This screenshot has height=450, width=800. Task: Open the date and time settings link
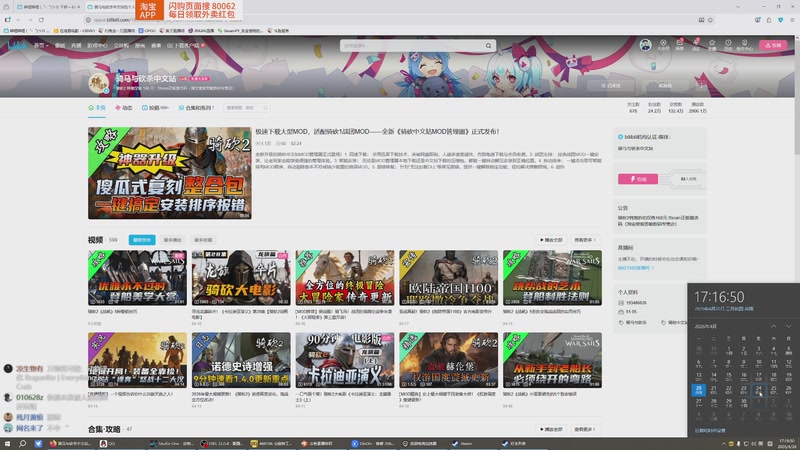click(x=710, y=431)
